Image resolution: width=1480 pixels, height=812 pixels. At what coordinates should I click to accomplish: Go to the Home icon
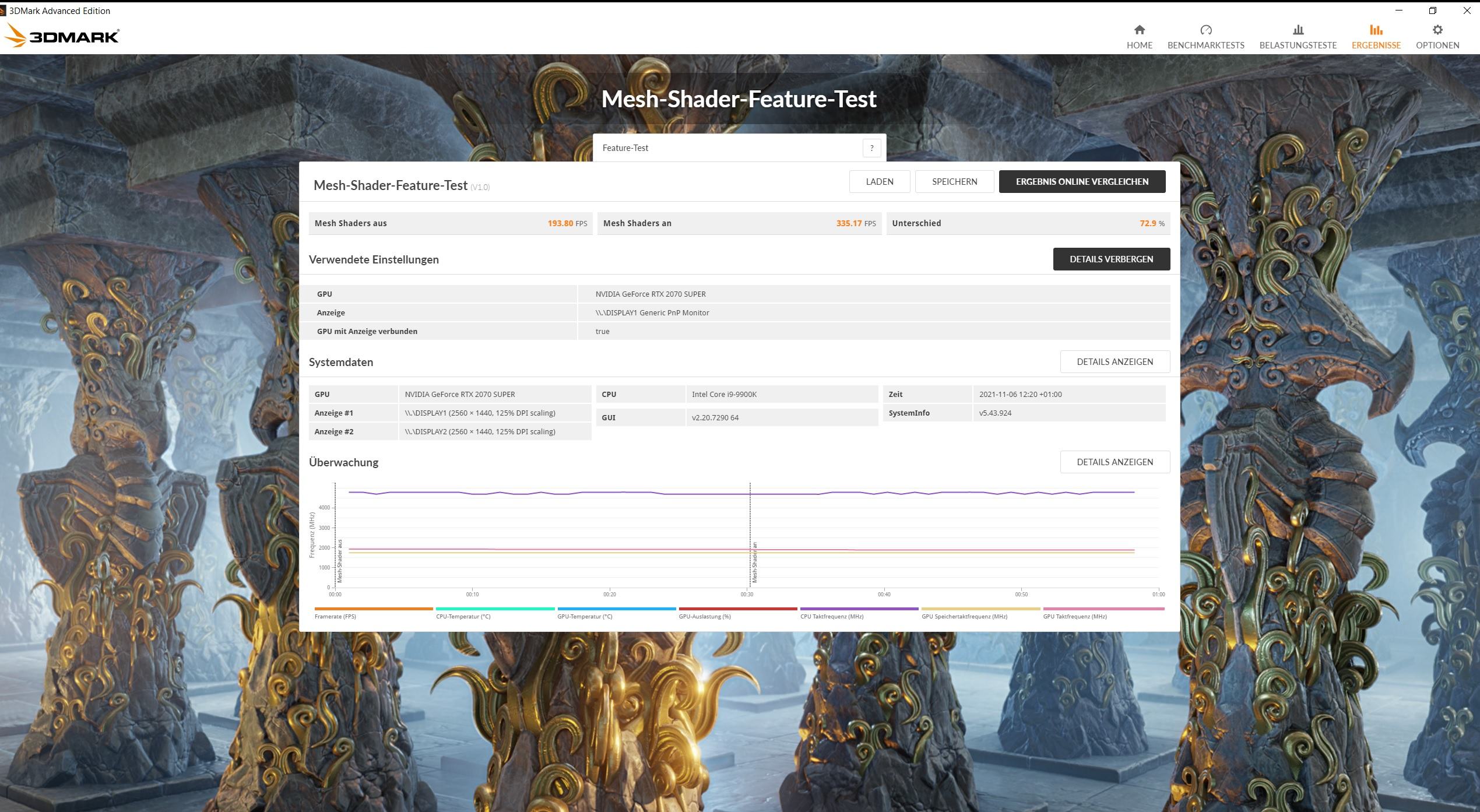coord(1139,30)
